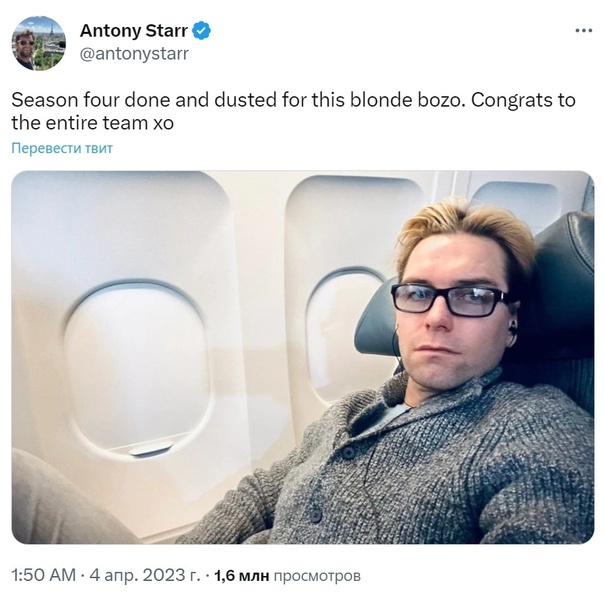Click the second airplane window beside the seat

345,331
